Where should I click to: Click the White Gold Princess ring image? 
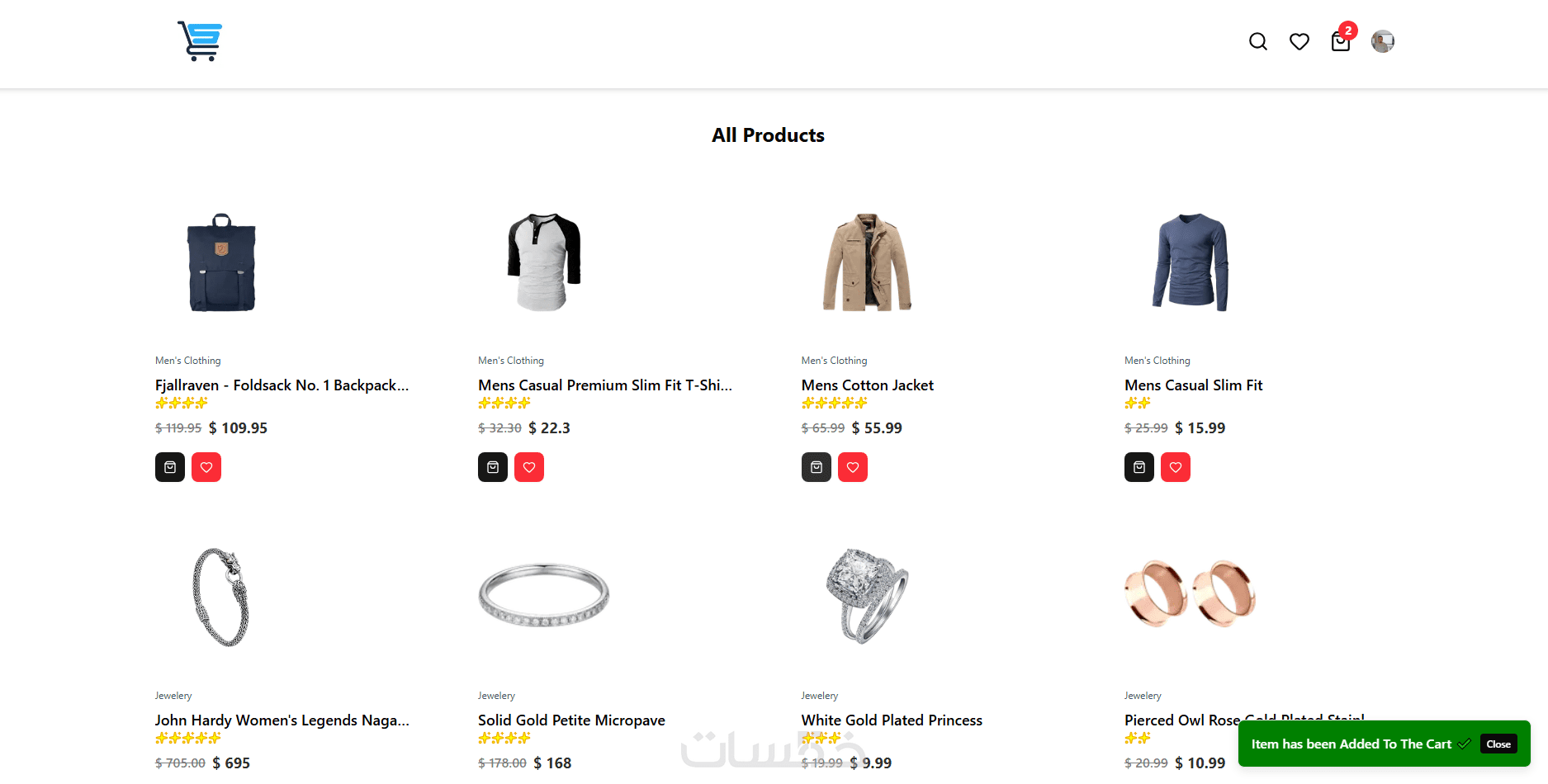coord(867,597)
